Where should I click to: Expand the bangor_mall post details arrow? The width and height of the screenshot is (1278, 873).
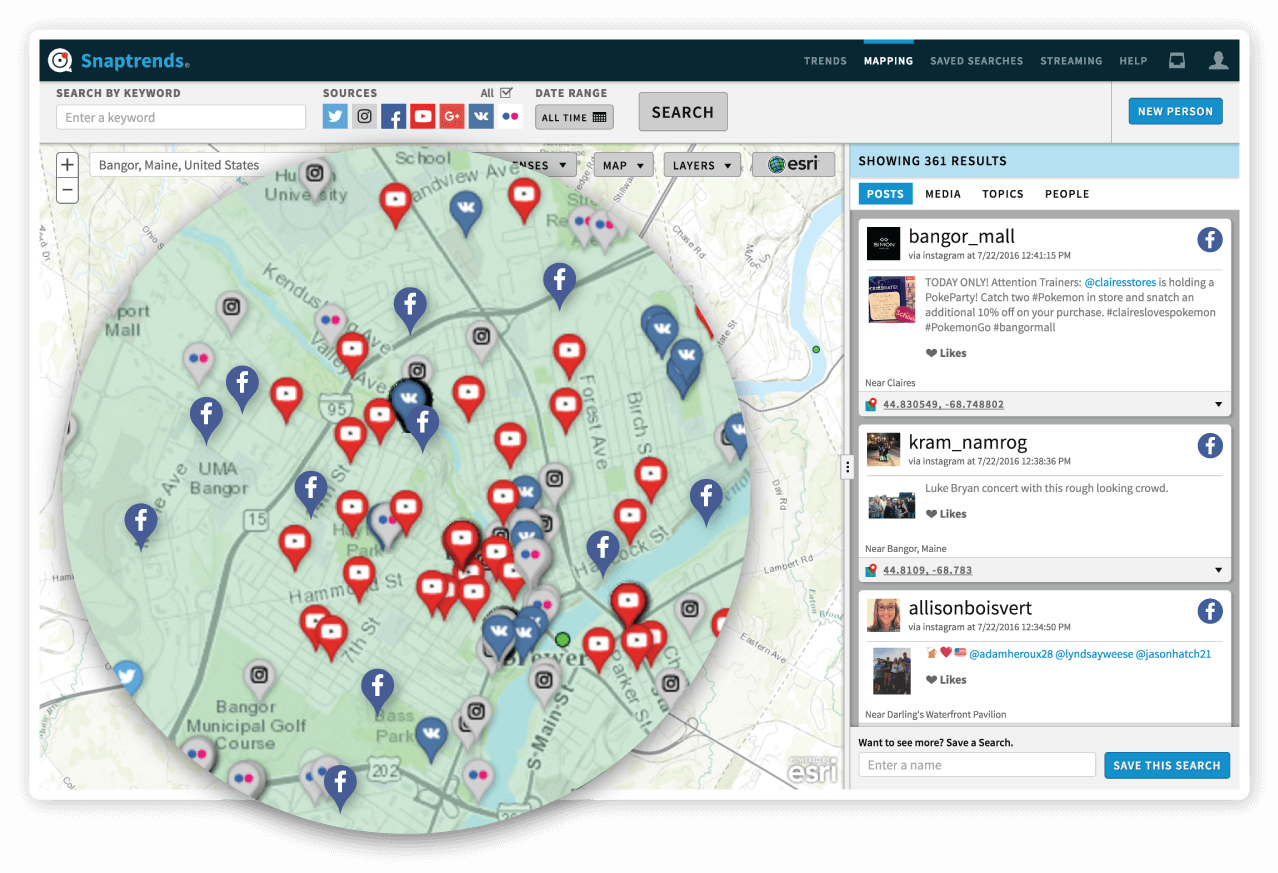point(1219,405)
